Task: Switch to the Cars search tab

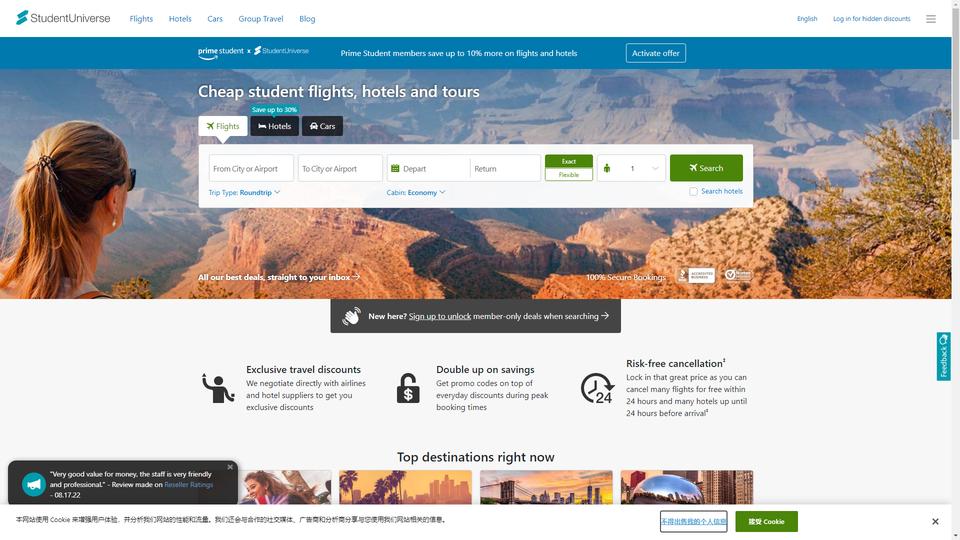Action: [x=322, y=126]
